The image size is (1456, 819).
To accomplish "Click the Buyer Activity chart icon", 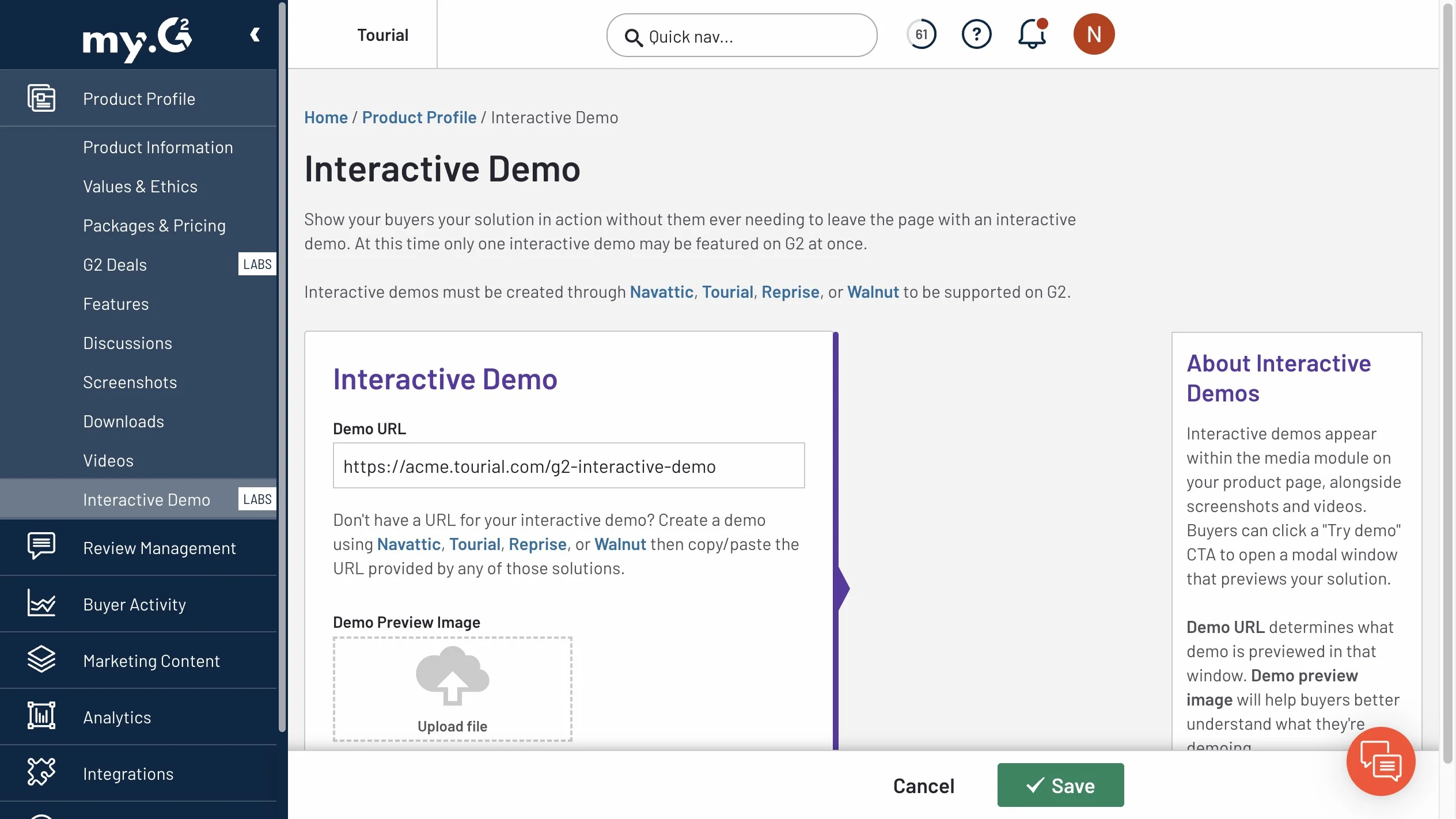I will [41, 603].
